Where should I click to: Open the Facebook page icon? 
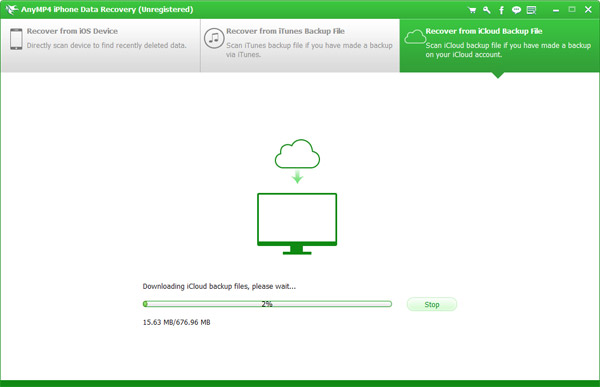pyautogui.click(x=501, y=10)
